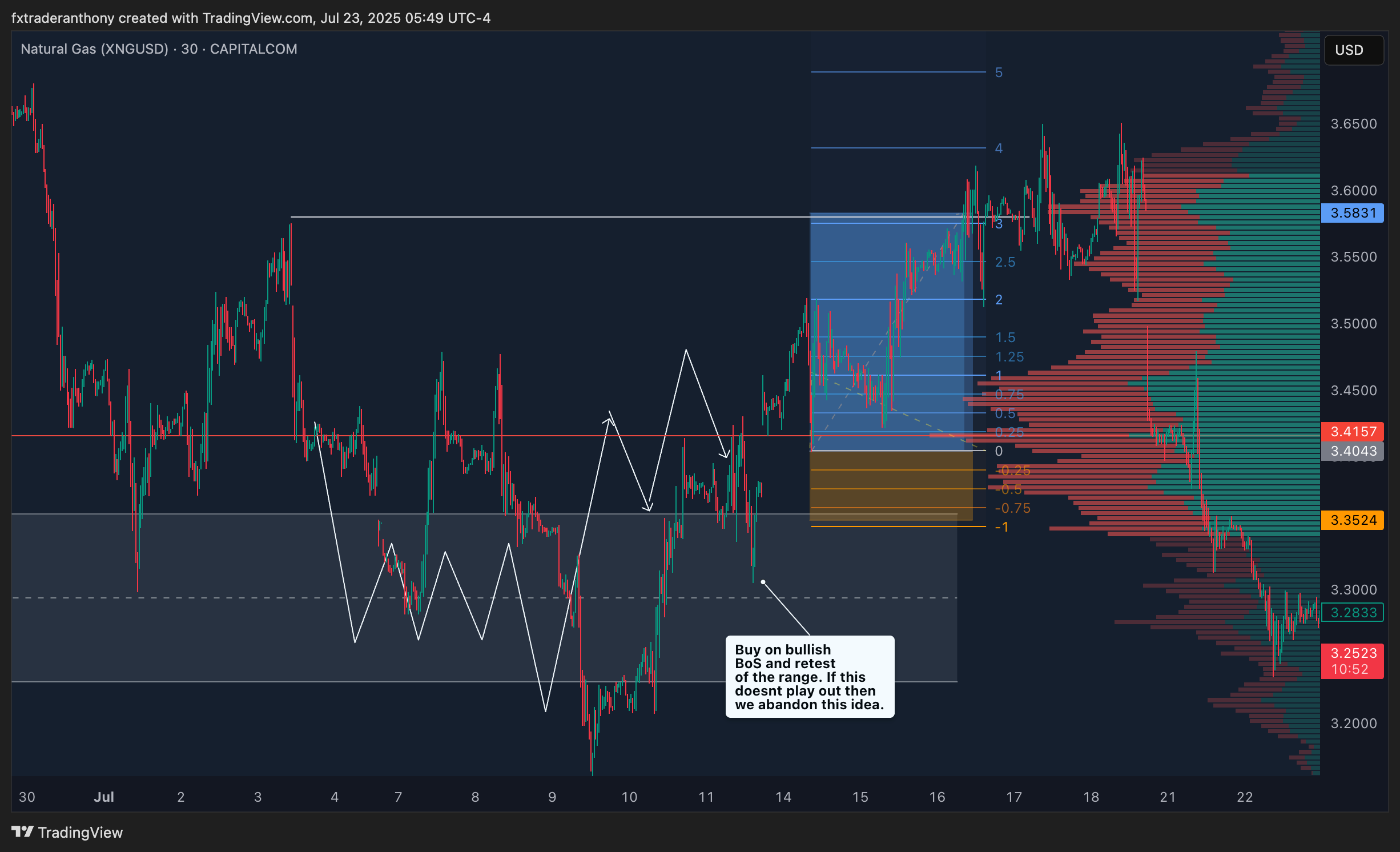Screen dimensions: 1400x852
Task: Click the date axis label 14
Action: (x=783, y=797)
